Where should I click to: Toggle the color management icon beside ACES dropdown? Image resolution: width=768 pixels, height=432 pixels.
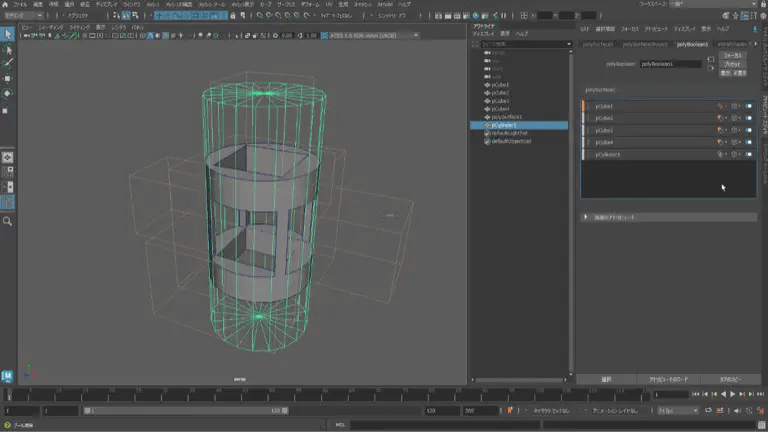pyautogui.click(x=324, y=36)
